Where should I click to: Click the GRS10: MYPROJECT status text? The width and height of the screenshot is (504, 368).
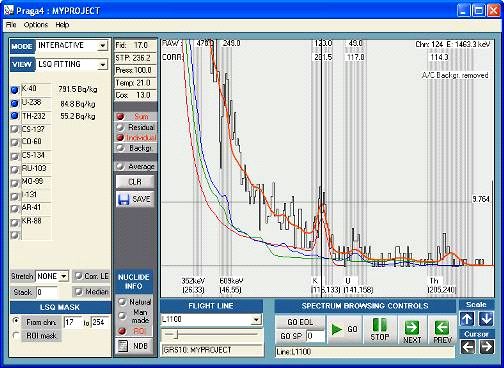(x=211, y=350)
